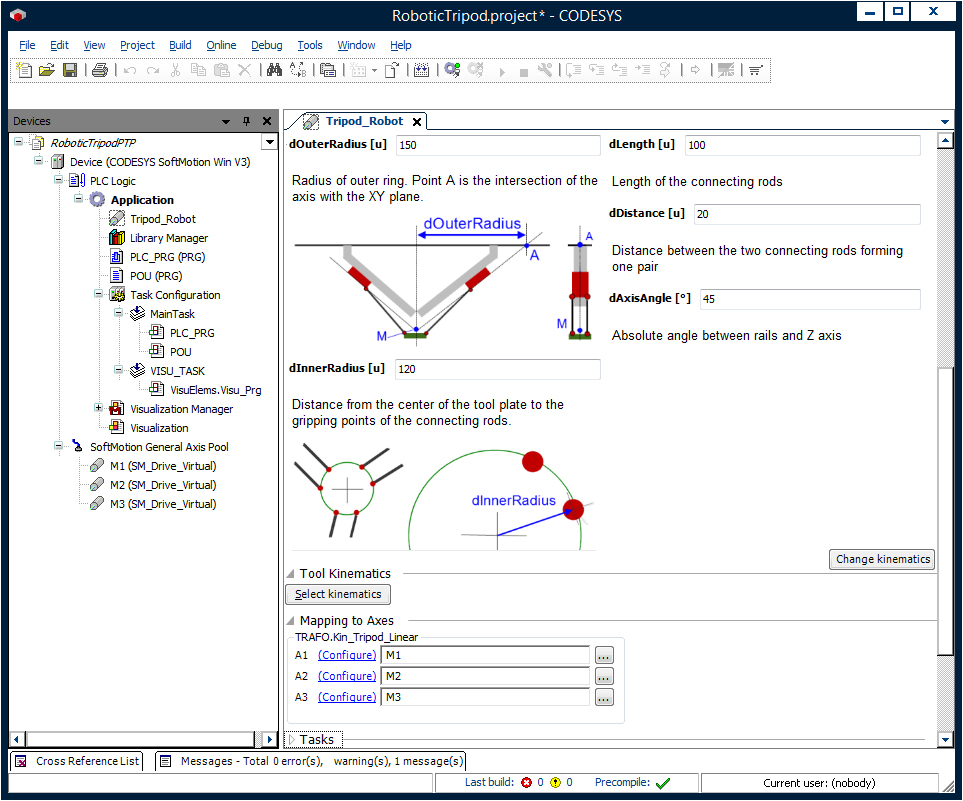Expand the Visualization Manager tree node
This screenshot has width=963, height=801.
pyautogui.click(x=99, y=408)
